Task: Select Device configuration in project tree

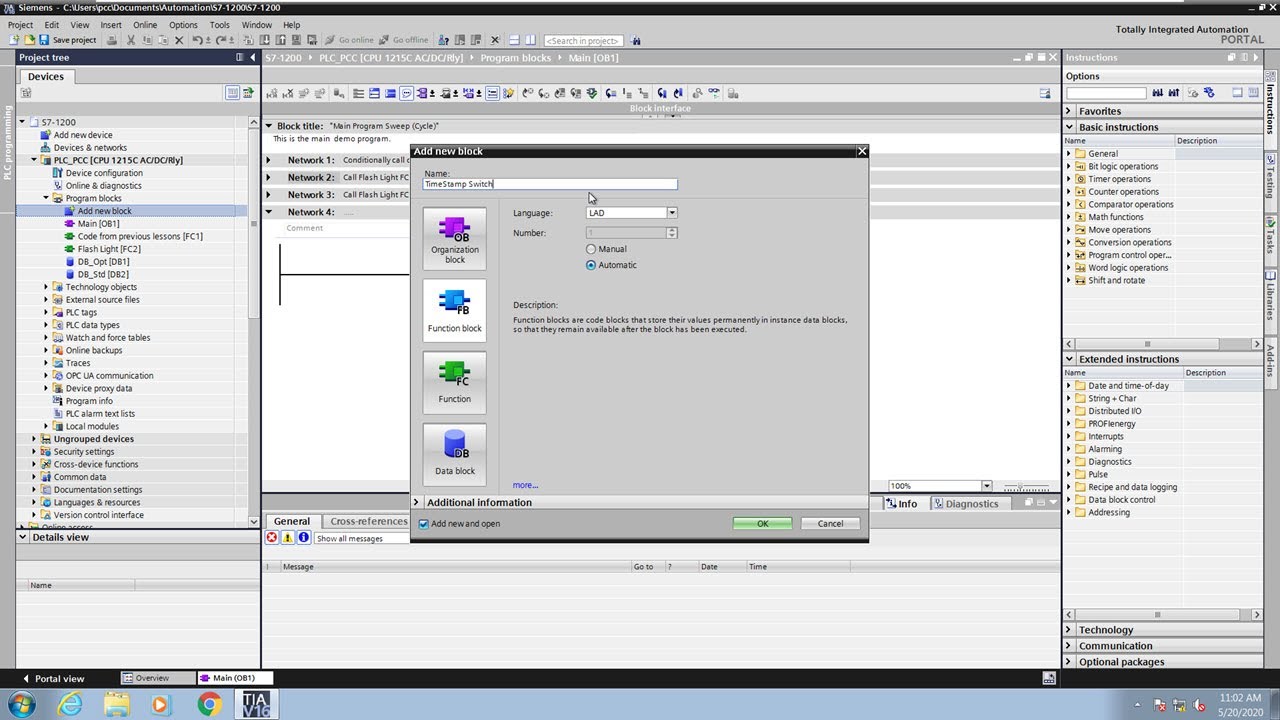Action: click(104, 173)
